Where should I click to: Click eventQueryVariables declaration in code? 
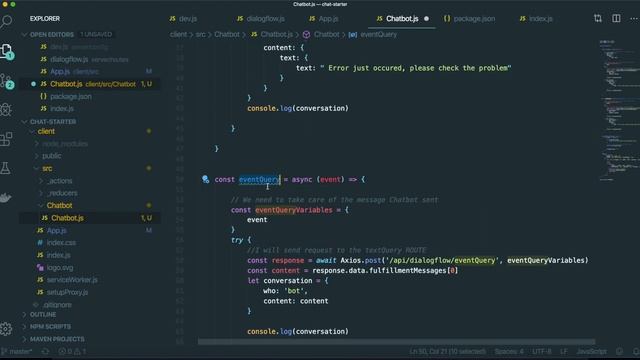[x=293, y=210]
